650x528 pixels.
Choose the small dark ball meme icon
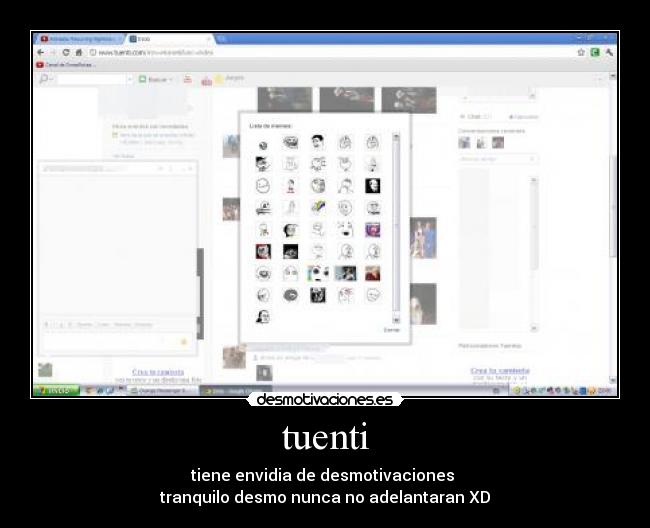263,145
